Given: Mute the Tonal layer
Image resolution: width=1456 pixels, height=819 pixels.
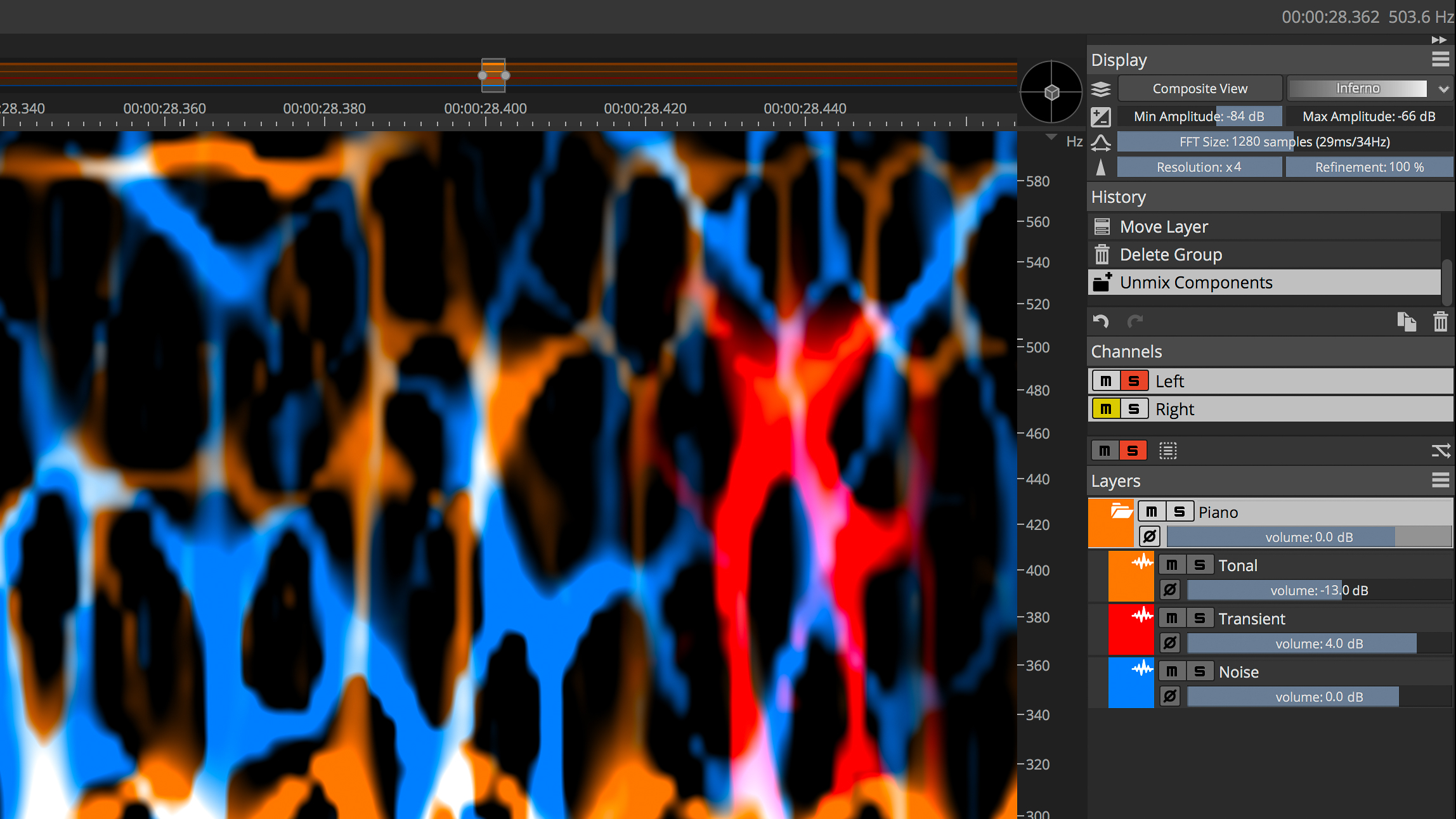Looking at the screenshot, I should pyautogui.click(x=1172, y=565).
